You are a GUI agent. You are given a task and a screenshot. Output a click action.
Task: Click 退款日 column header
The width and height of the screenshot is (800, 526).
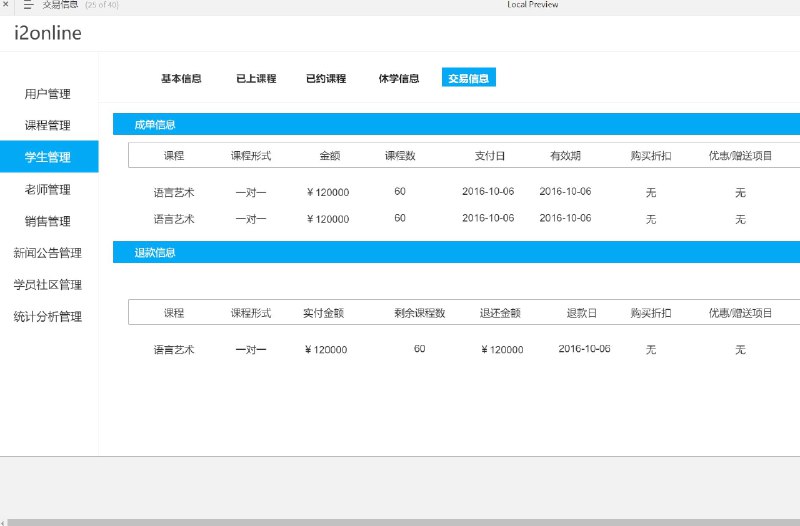[x=582, y=313]
